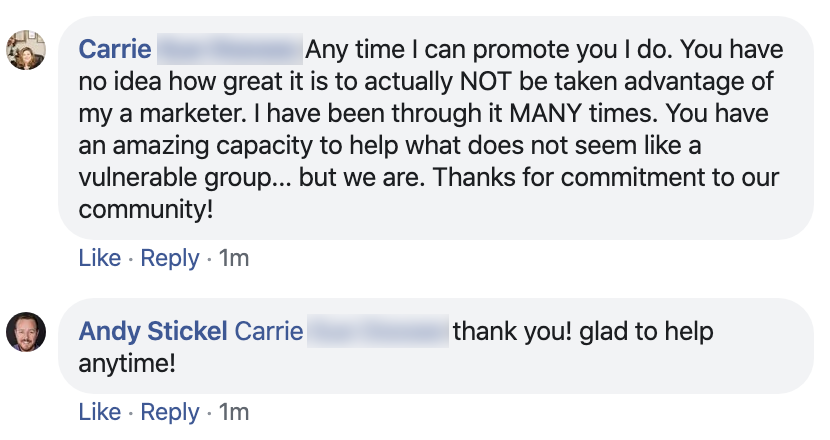Click the blurred surname in Andy's reply
This screenshot has width=830, height=440.
[x=378, y=331]
